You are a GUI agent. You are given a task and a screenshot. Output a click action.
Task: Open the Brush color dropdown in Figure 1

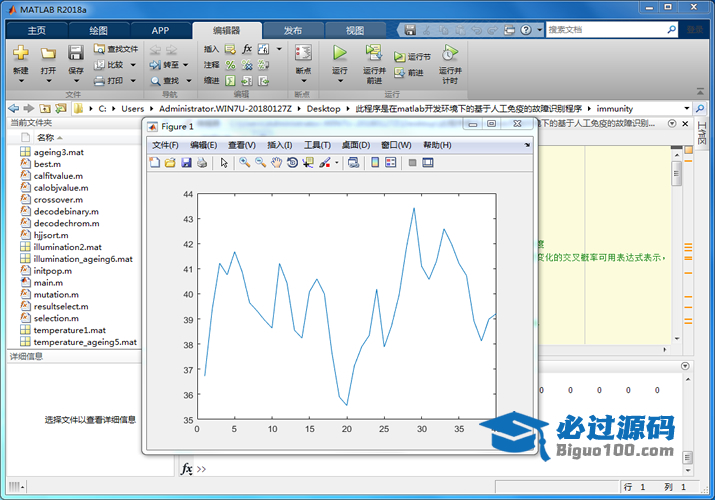(337, 163)
